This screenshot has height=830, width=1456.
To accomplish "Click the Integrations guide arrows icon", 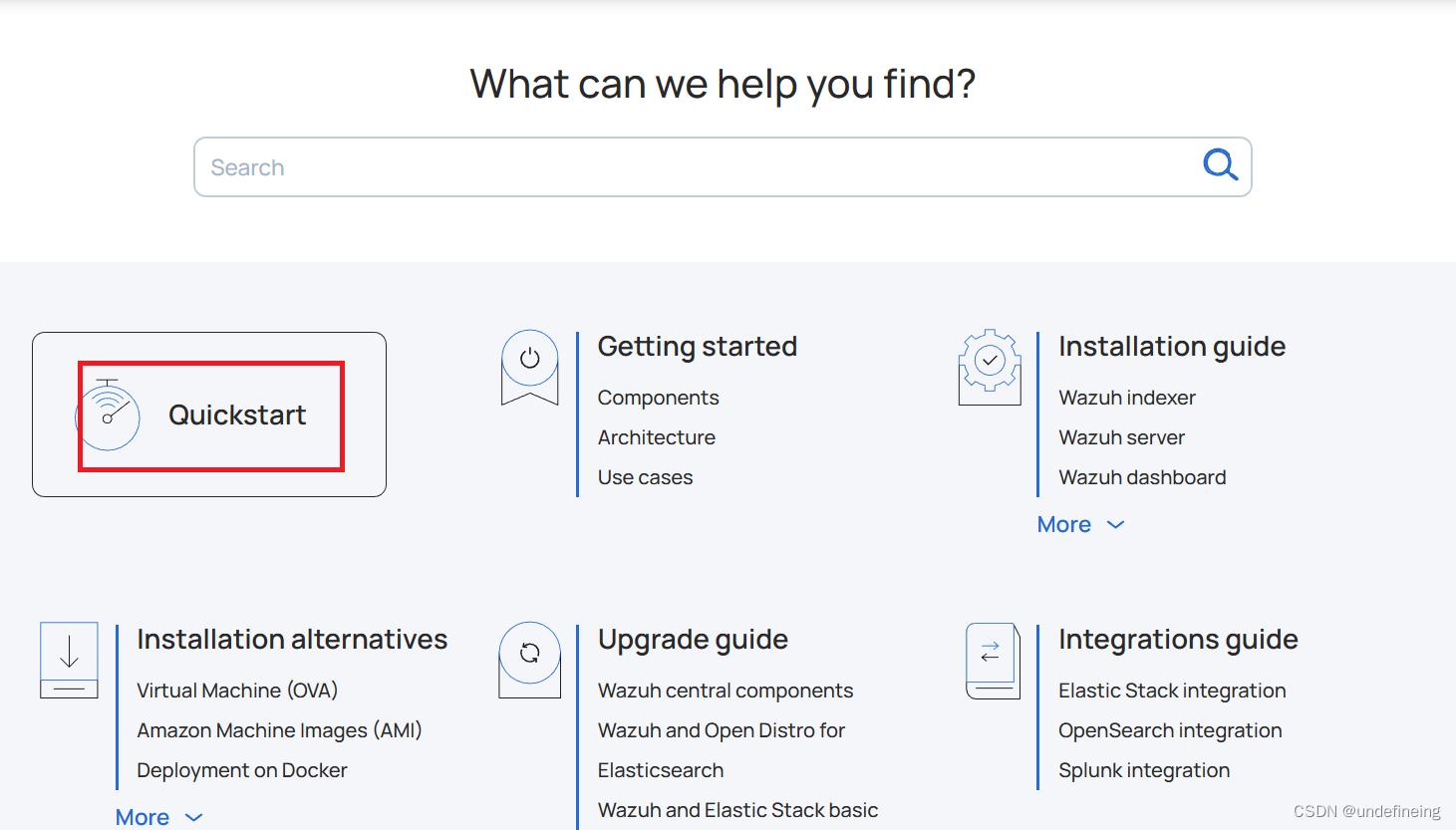I will coord(993,661).
